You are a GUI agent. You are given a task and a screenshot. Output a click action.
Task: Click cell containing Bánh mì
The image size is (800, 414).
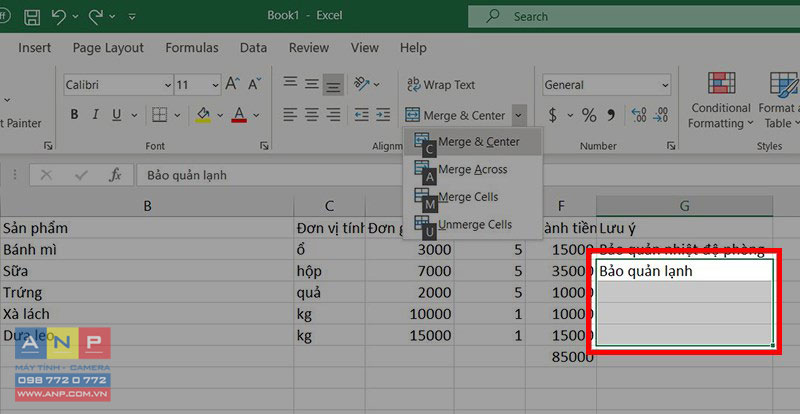pos(147,250)
